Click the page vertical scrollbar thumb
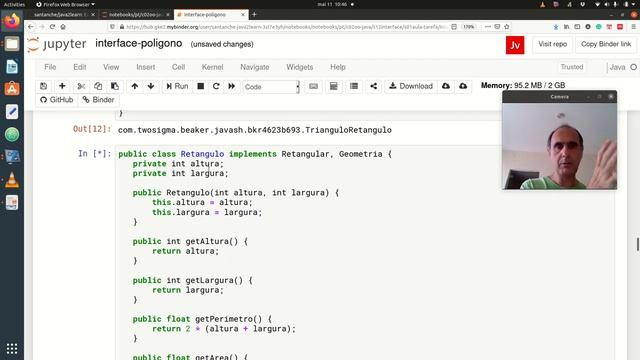 click(638, 244)
